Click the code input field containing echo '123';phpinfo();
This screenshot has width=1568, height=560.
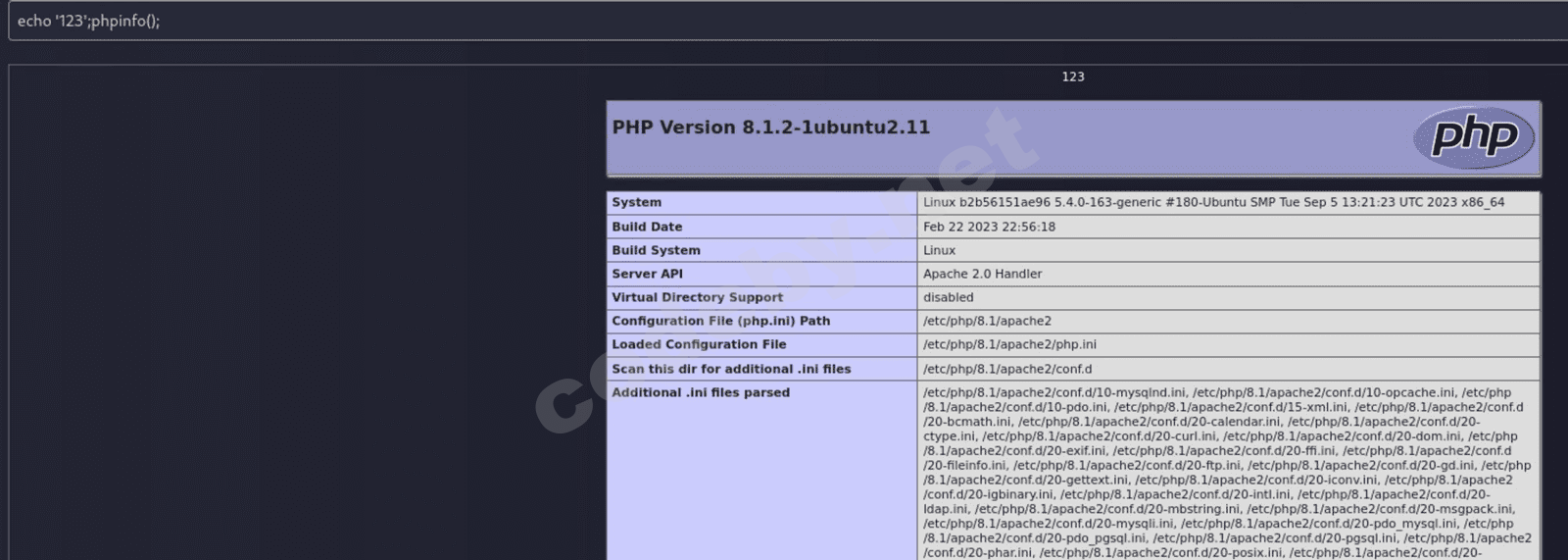coord(788,21)
